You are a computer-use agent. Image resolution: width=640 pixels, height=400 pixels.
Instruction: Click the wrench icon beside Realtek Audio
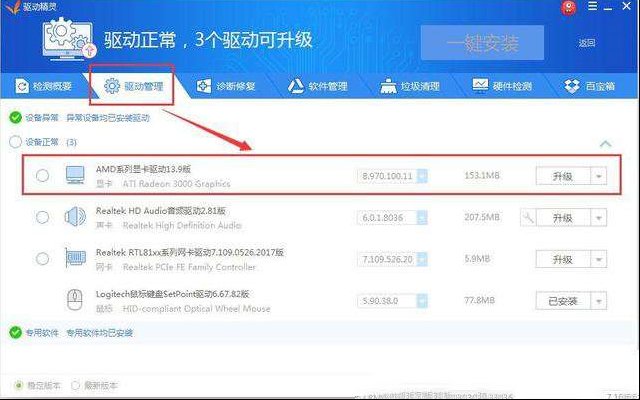click(528, 218)
